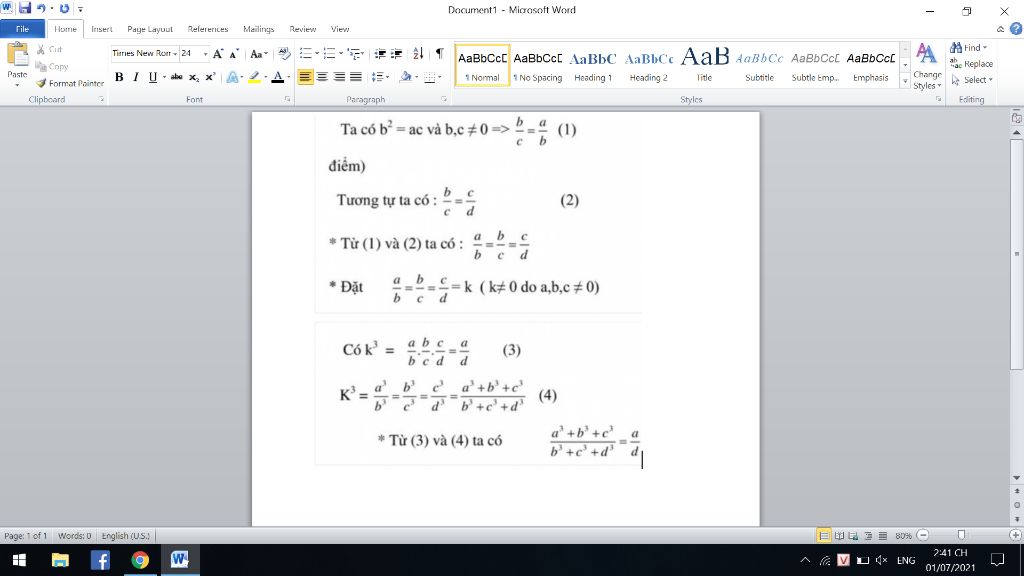Open Facebook from the taskbar
The height and width of the screenshot is (576, 1024).
pyautogui.click(x=100, y=560)
